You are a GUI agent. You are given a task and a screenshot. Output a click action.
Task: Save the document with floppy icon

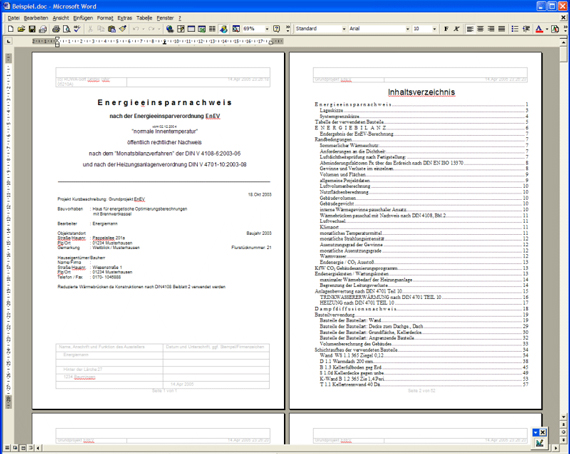click(x=32, y=29)
